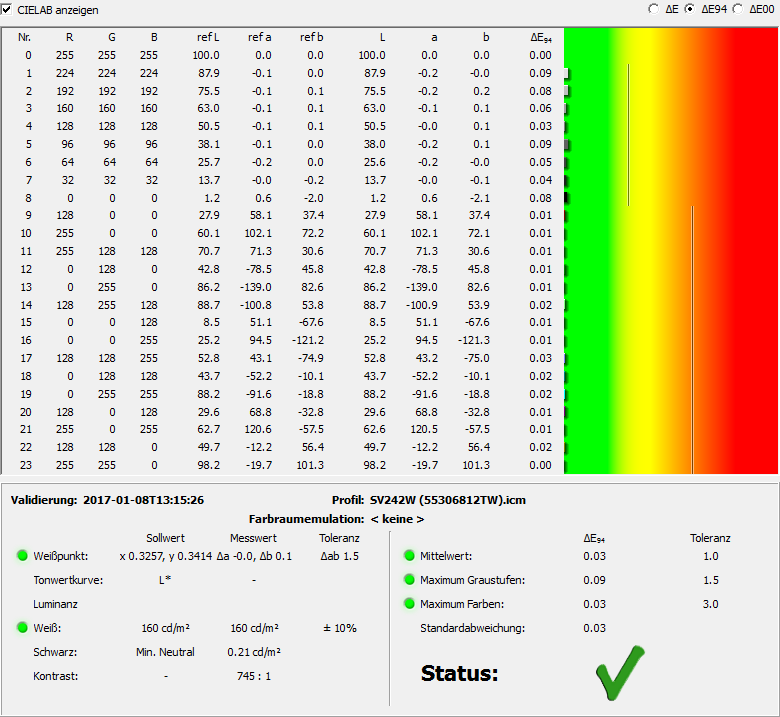Click the green indicator beside Weiß luminance
Screen dimensions: 780x717
(22, 628)
